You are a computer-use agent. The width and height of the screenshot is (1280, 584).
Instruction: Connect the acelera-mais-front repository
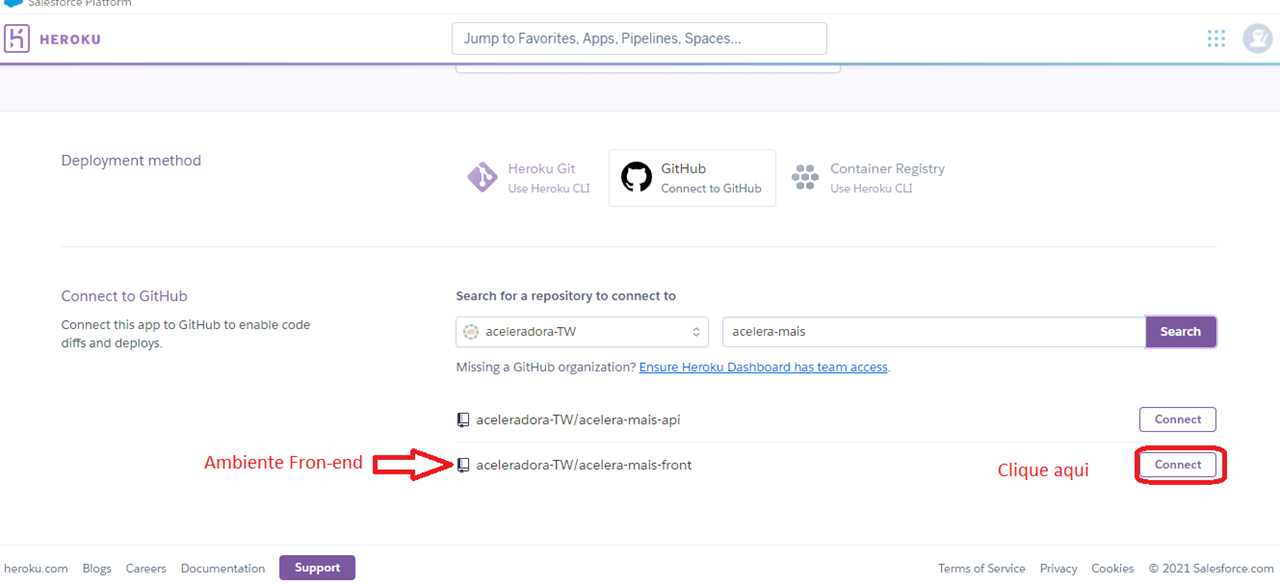click(x=1178, y=464)
